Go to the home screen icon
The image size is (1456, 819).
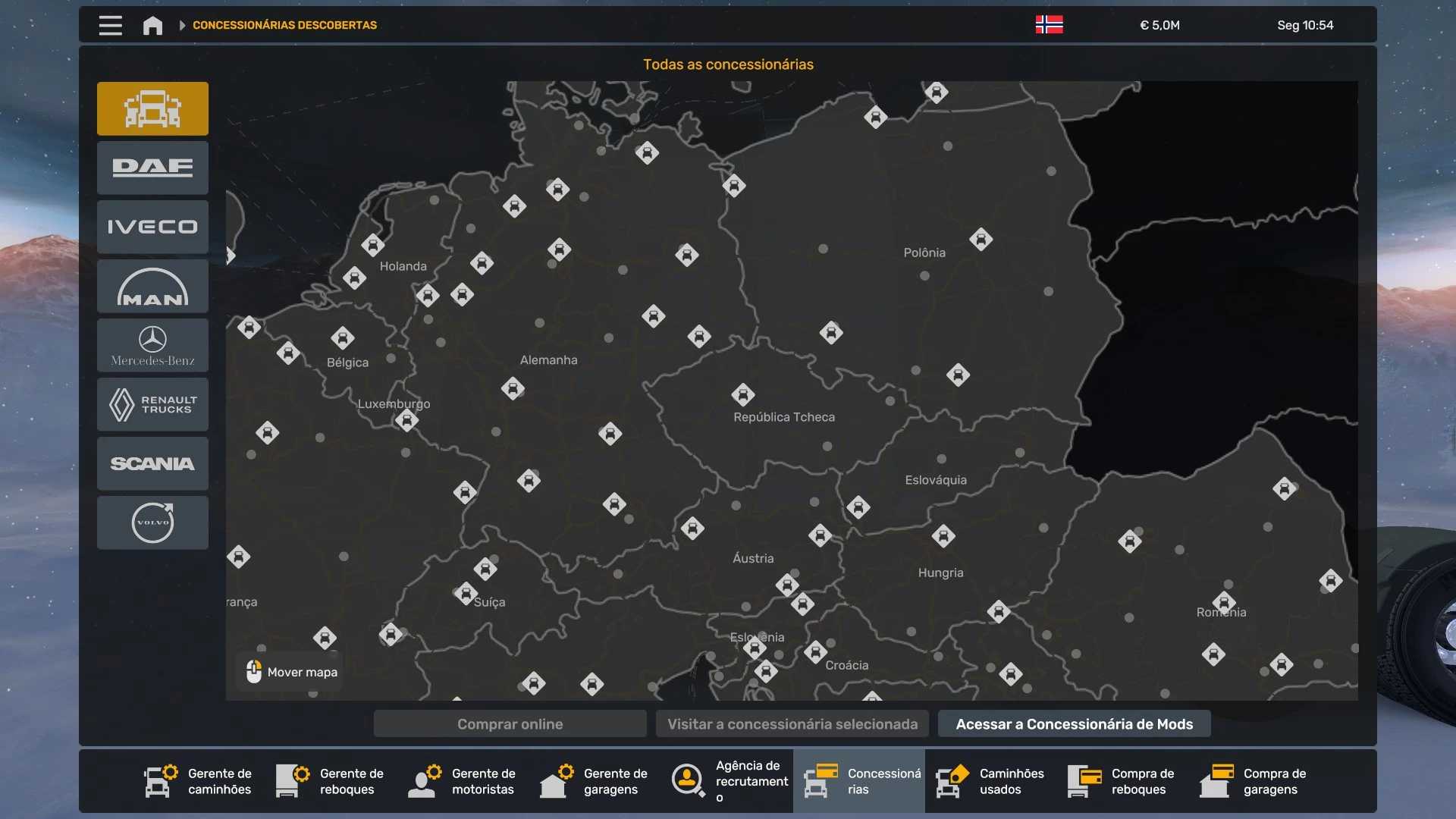click(152, 26)
